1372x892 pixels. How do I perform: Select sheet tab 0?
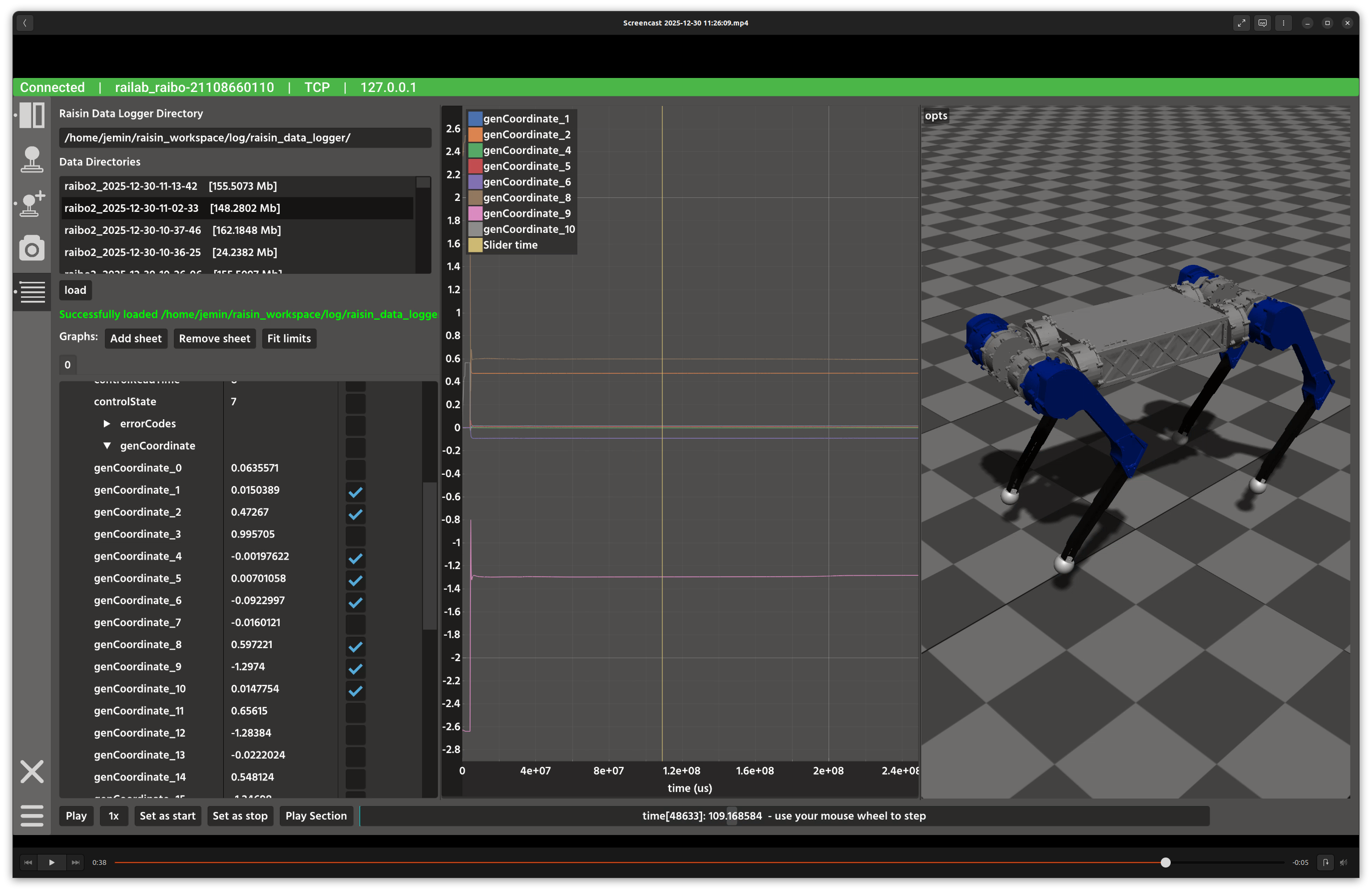point(67,365)
